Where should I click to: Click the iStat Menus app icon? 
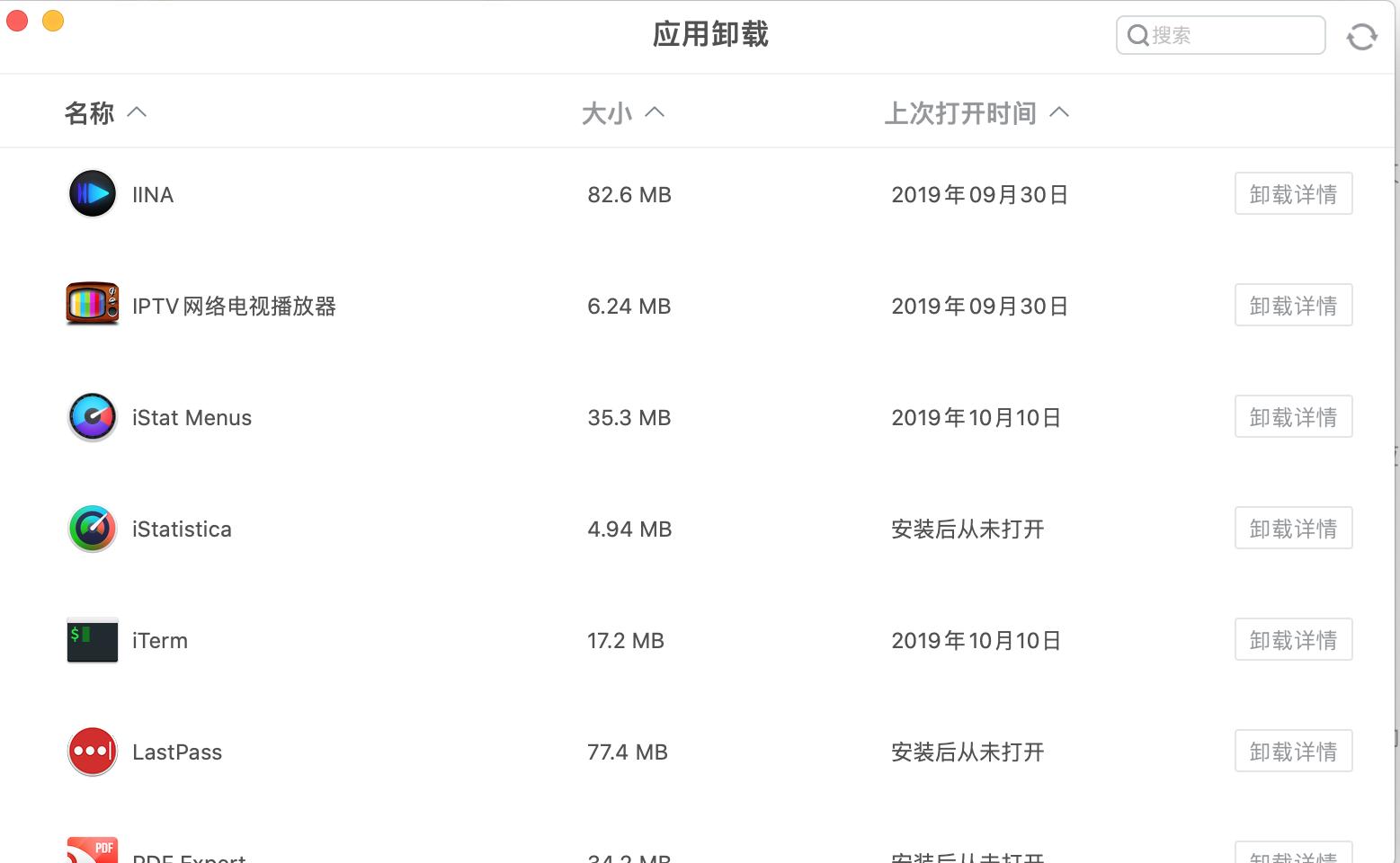(x=92, y=416)
